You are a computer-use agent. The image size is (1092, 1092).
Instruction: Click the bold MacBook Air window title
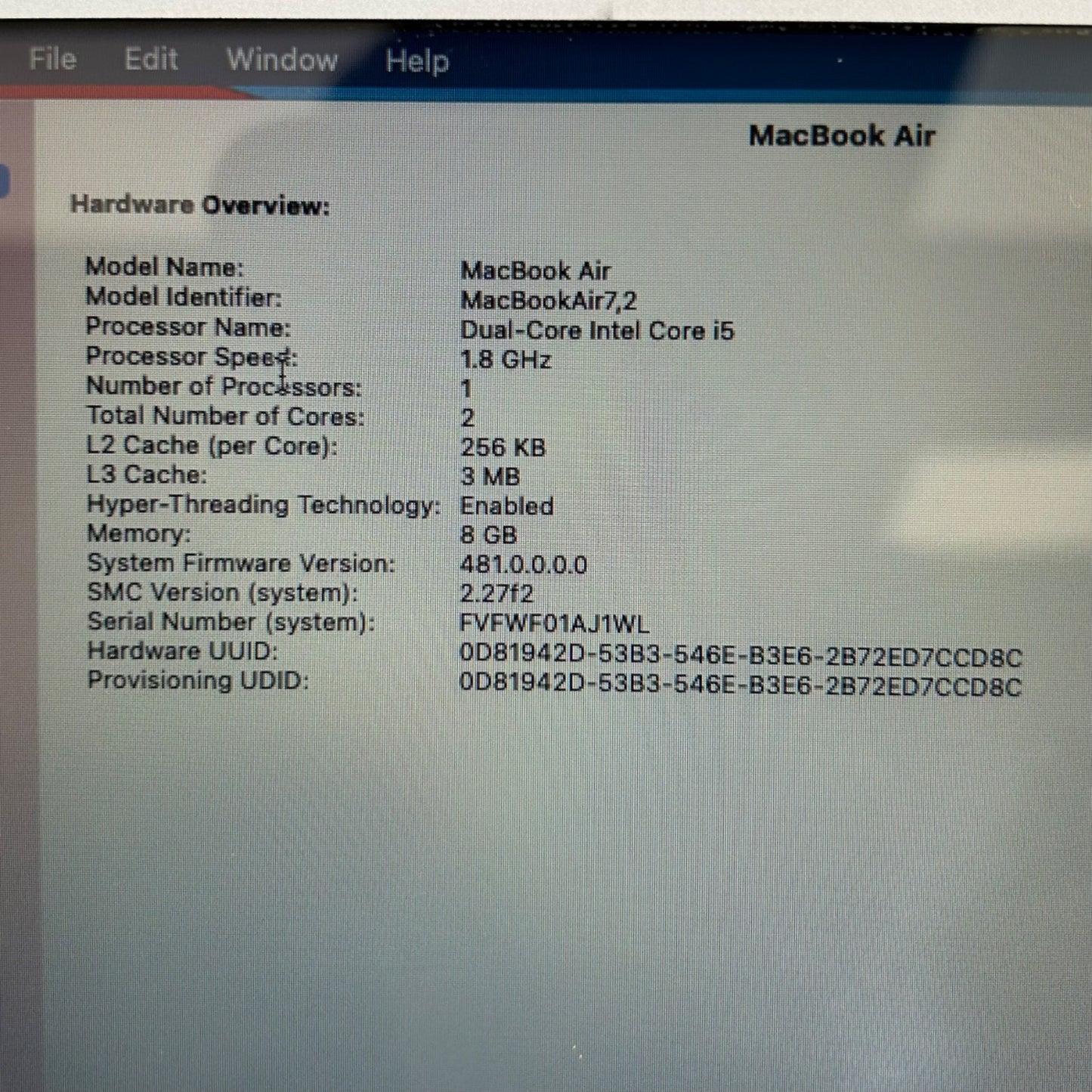[841, 136]
